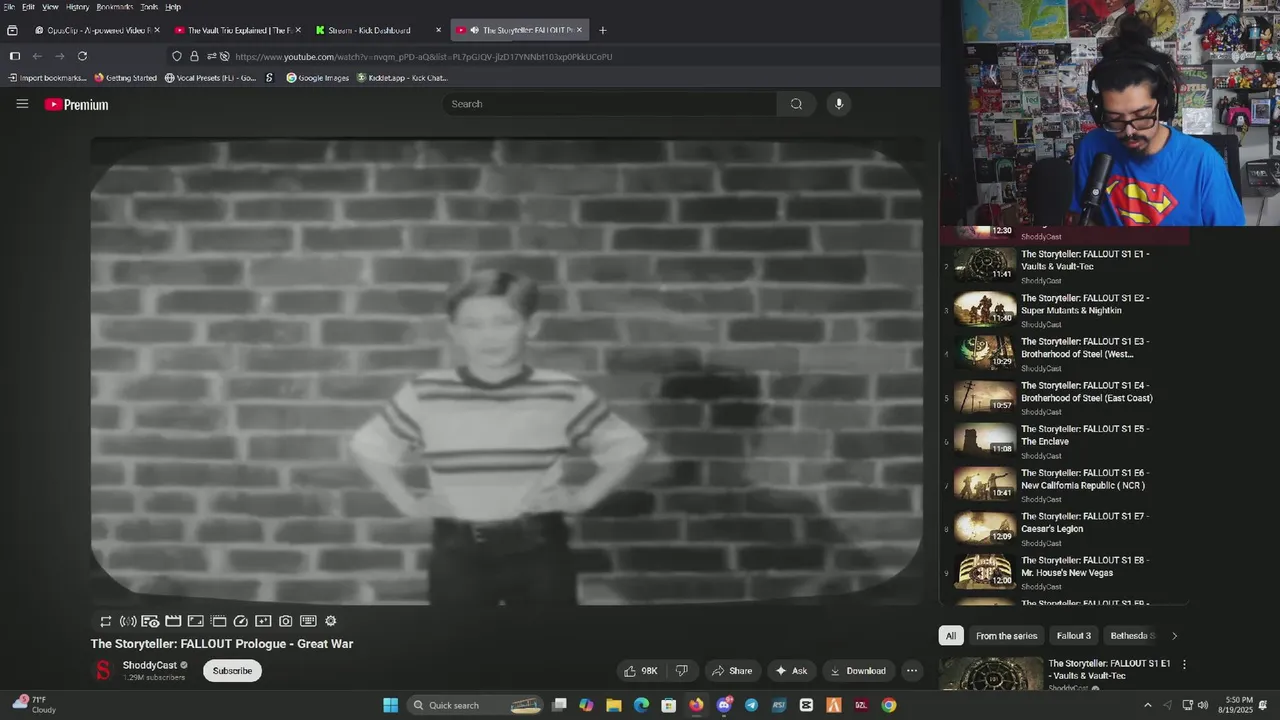Start voice search with microphone icon
The width and height of the screenshot is (1280, 720).
(839, 104)
